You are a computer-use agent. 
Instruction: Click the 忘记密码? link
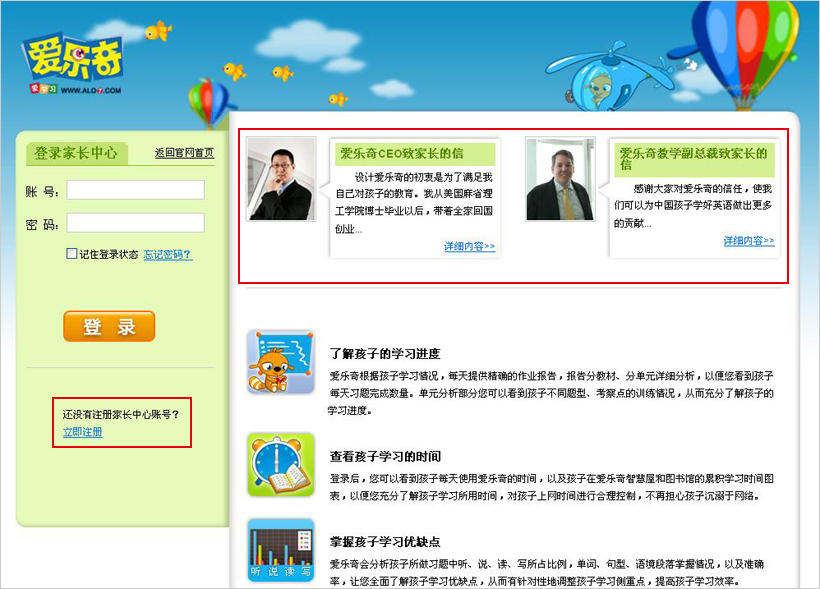tap(168, 255)
